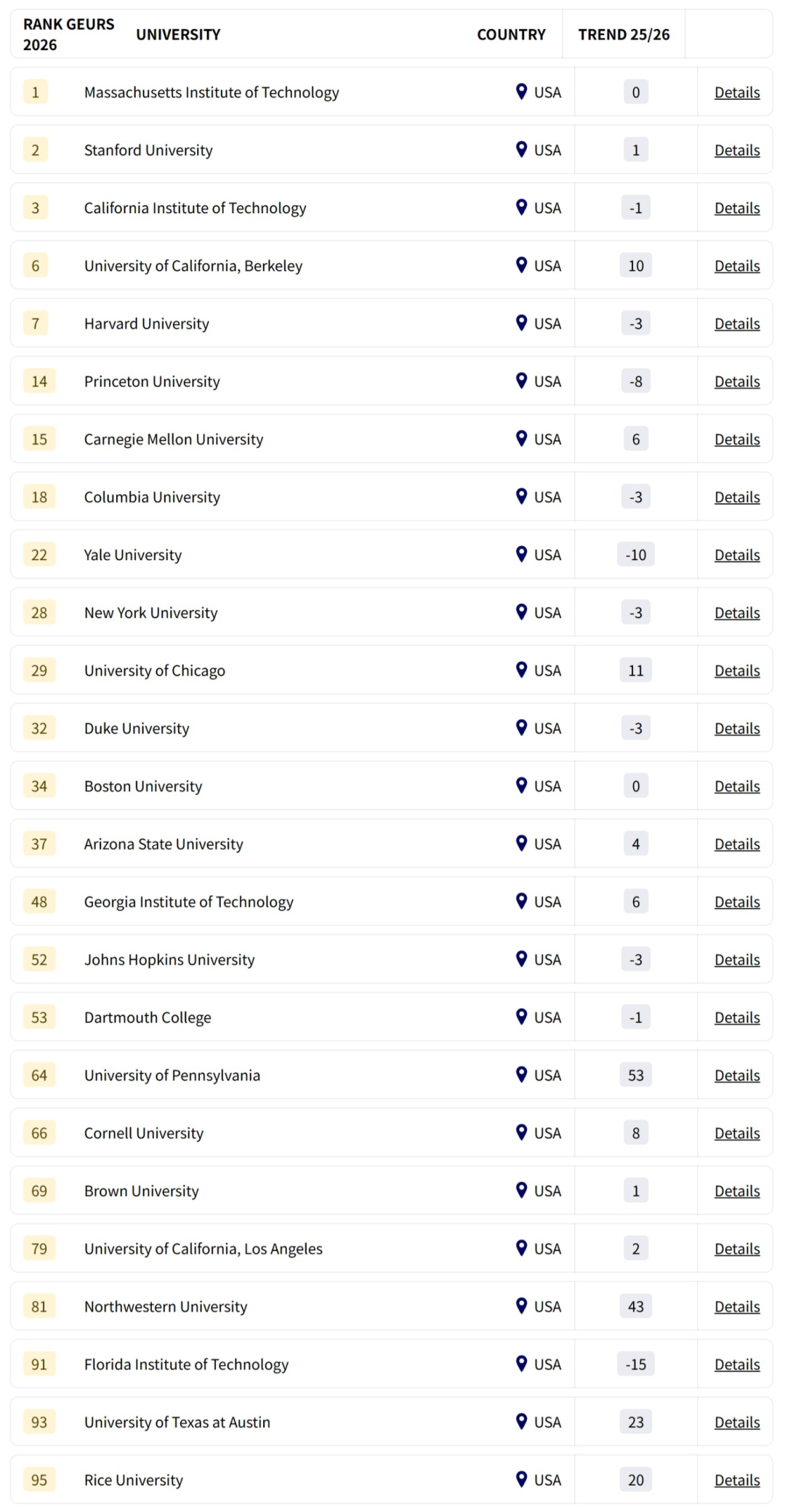Open Details for University of Texas at Austin

[x=736, y=1422]
